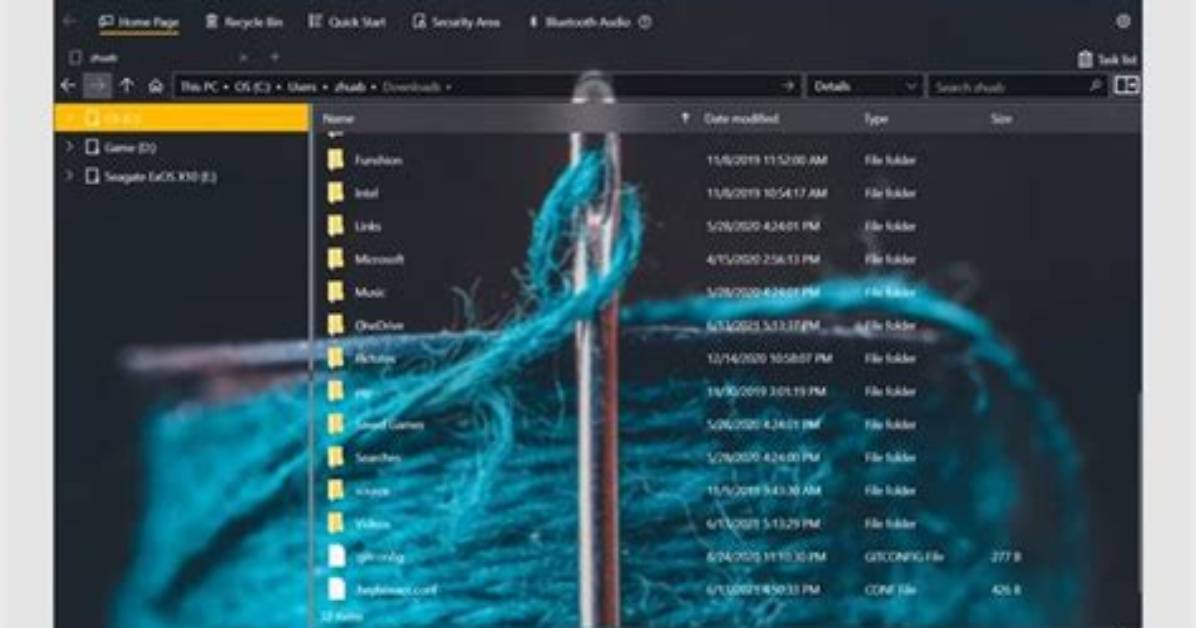Select the Pictures folder

pyautogui.click(x=375, y=359)
